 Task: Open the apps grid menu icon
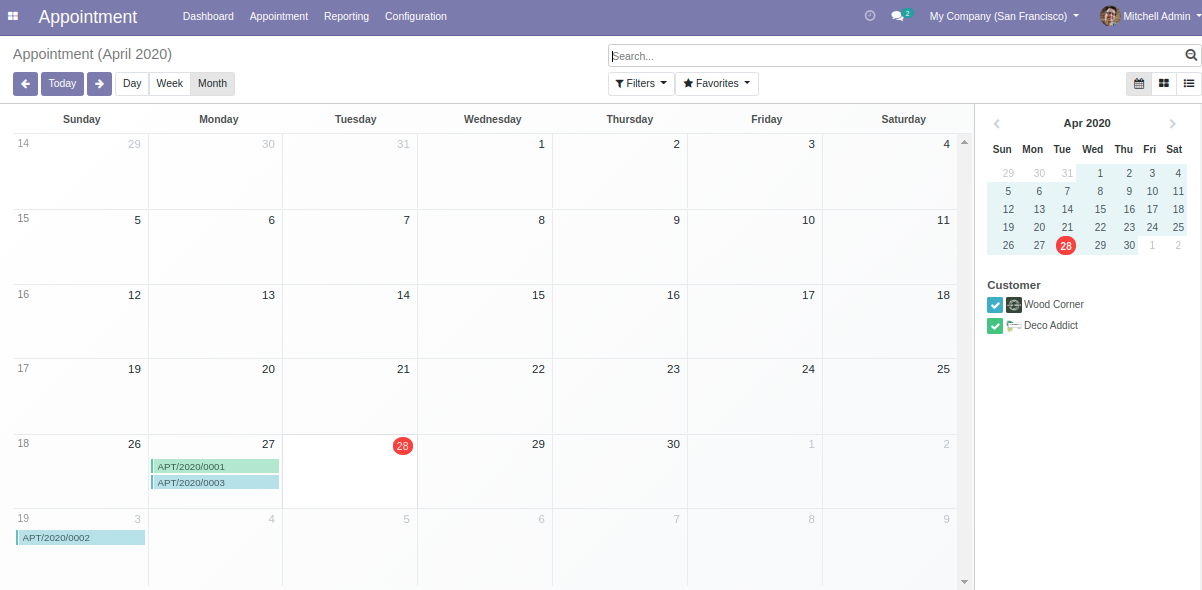click(13, 17)
